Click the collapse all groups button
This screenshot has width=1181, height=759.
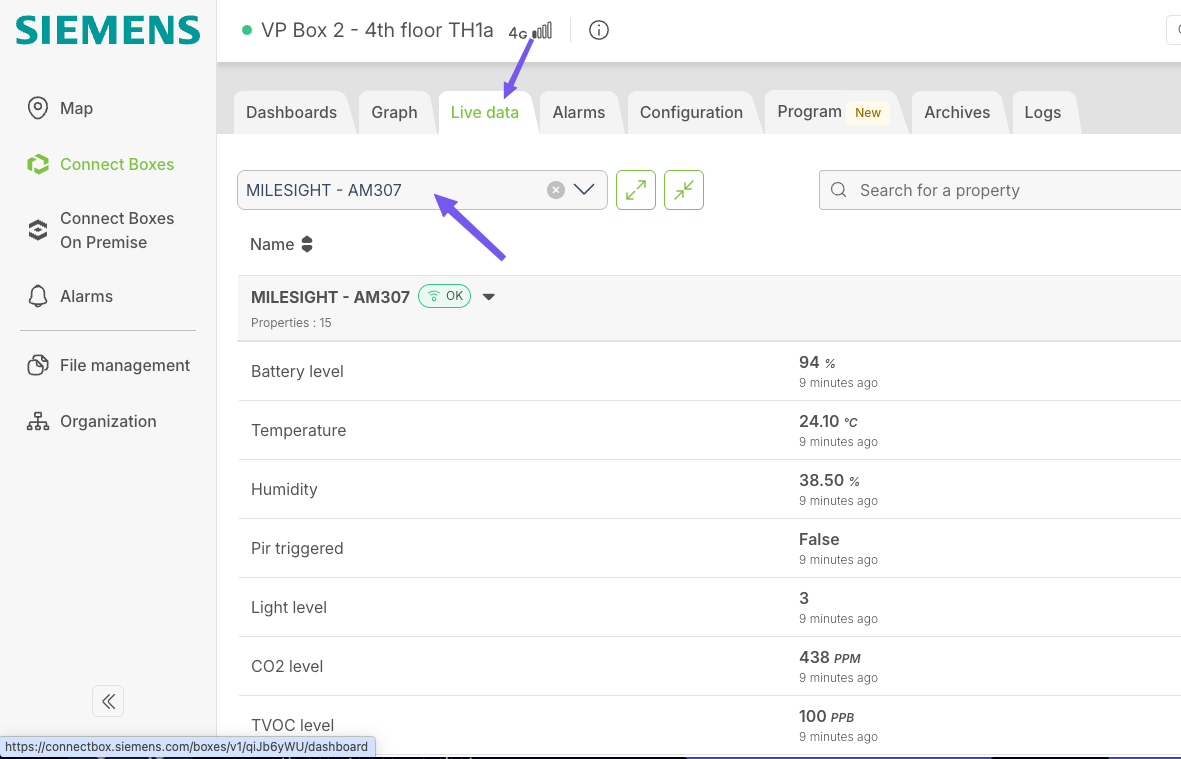tap(684, 190)
